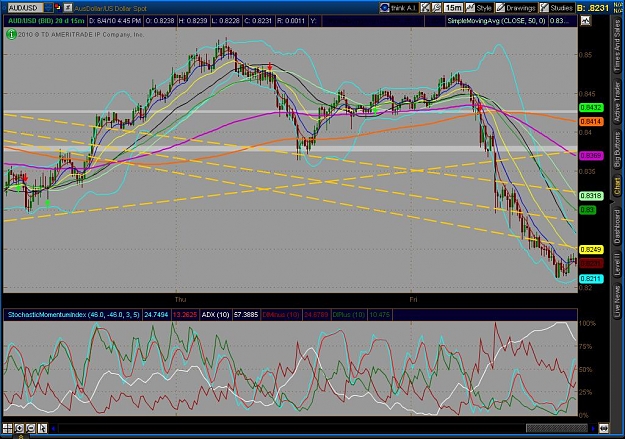Click the horizontal time scrollbar thumb
Image resolution: width=625 pixels, height=439 pixels.
pos(556,429)
